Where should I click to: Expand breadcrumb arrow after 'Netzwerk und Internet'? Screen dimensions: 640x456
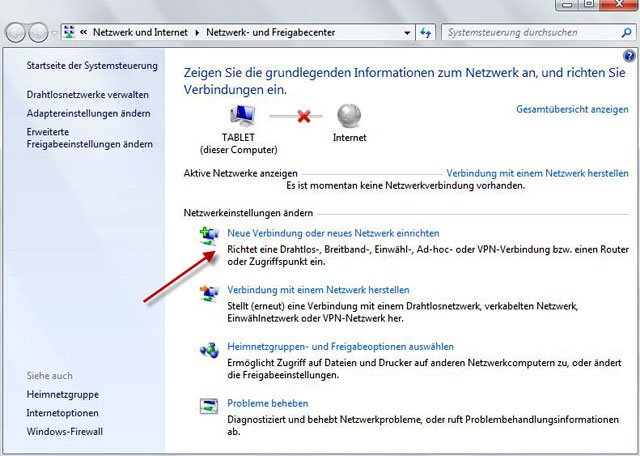pyautogui.click(x=197, y=33)
